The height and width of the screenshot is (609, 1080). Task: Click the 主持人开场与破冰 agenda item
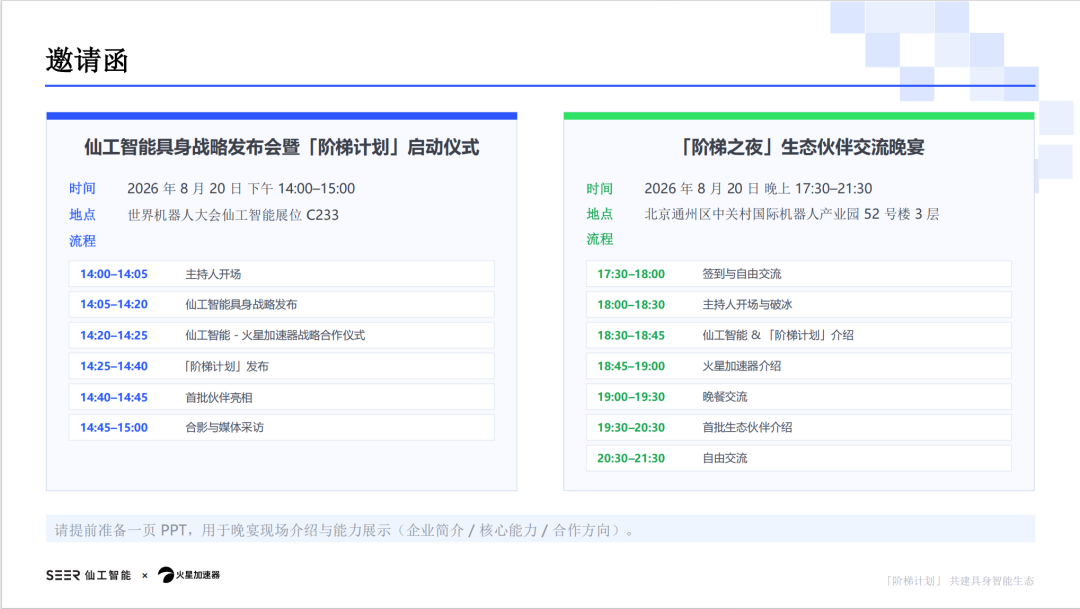coord(747,304)
